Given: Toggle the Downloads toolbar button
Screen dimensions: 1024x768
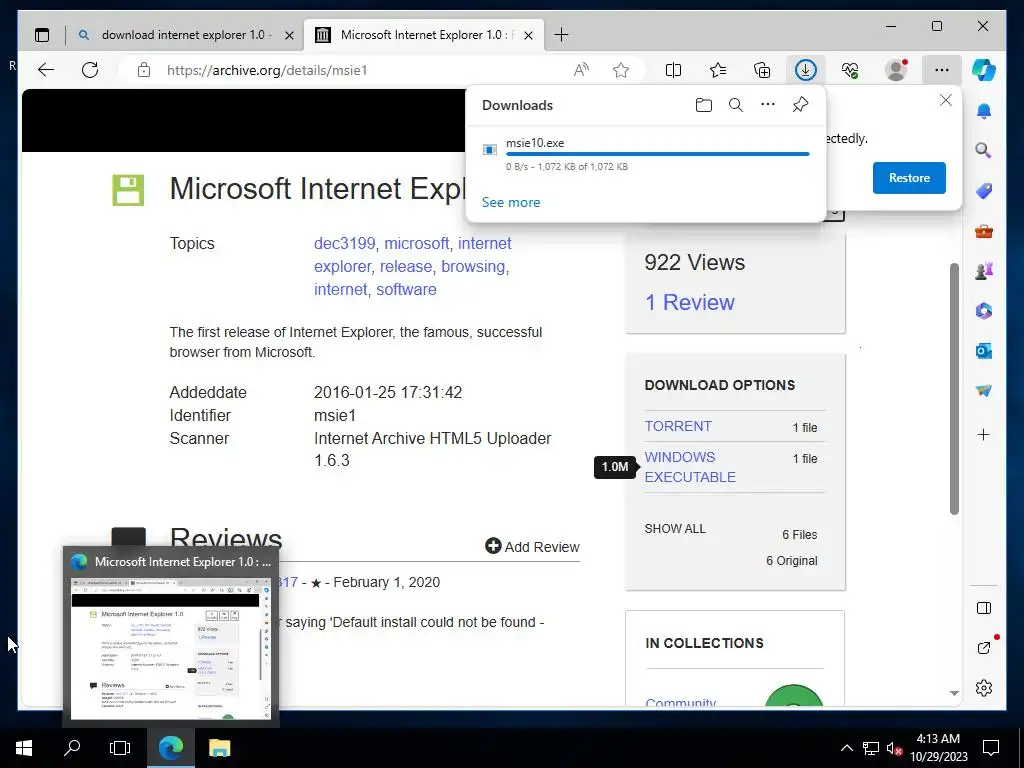Looking at the screenshot, I should pos(806,70).
